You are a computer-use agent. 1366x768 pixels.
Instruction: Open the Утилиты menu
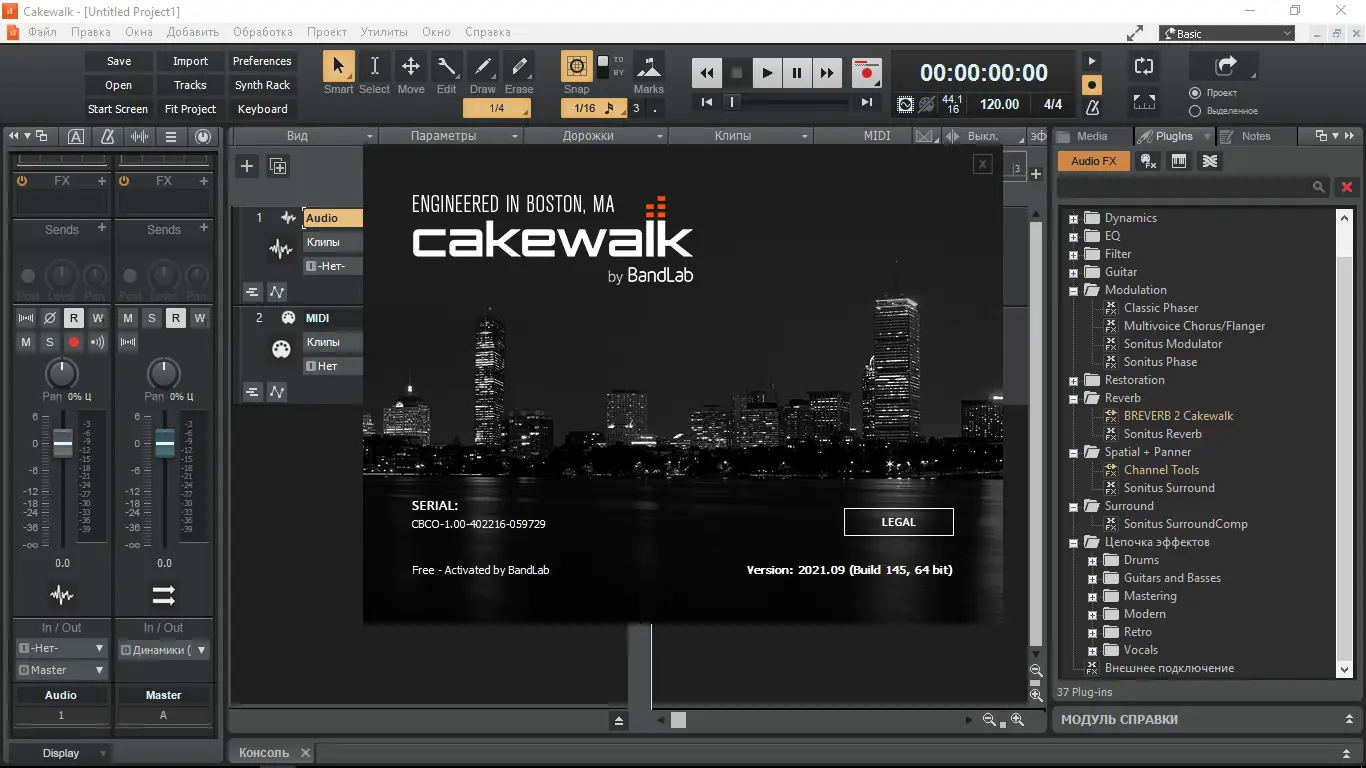tap(384, 32)
